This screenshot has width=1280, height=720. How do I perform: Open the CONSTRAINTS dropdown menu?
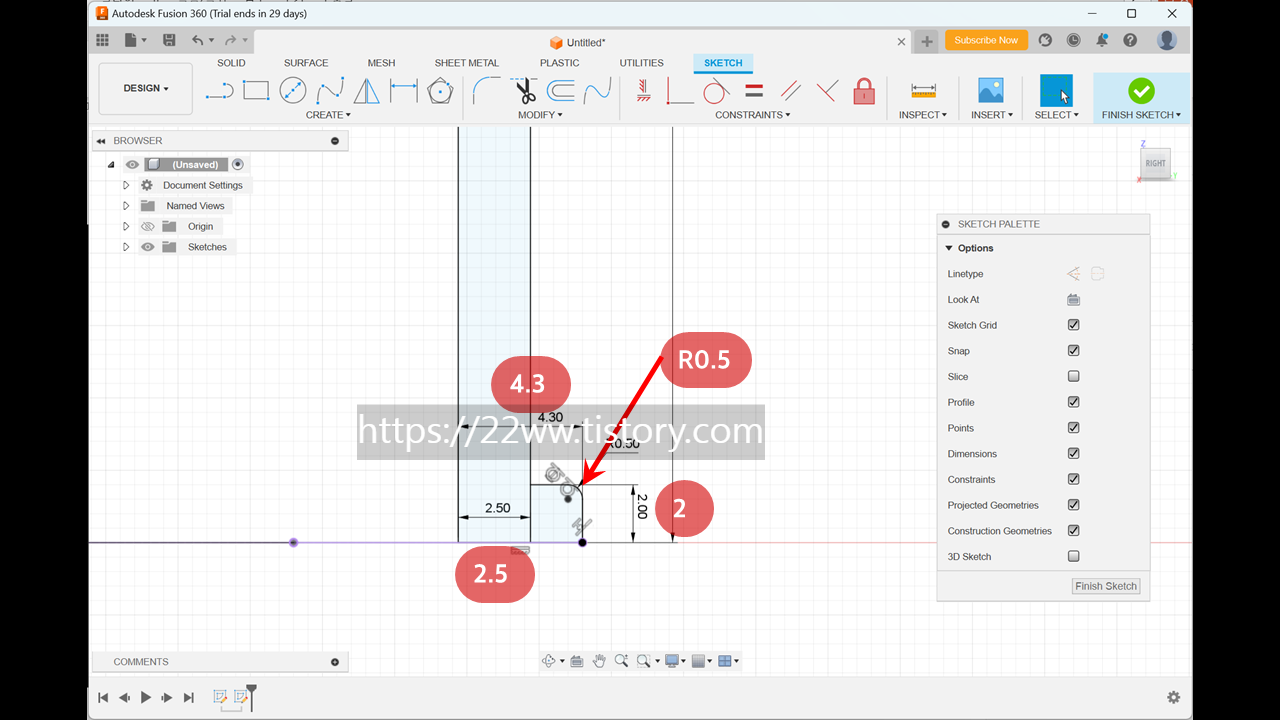[x=753, y=115]
